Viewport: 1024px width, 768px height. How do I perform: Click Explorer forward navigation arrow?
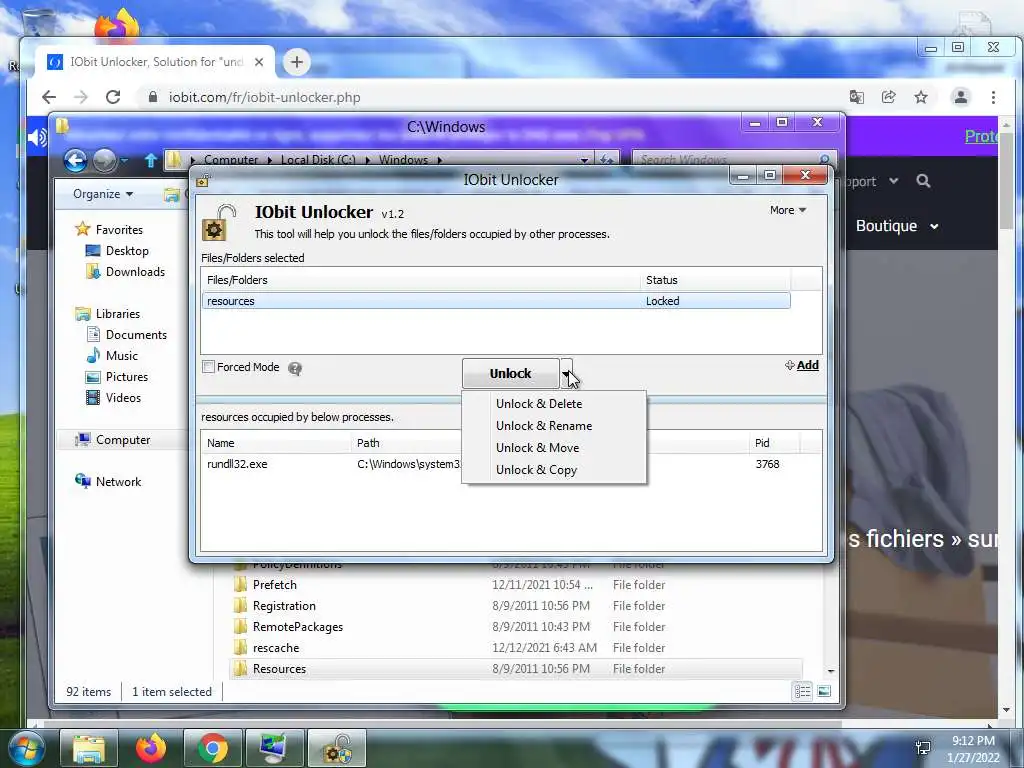pyautogui.click(x=104, y=160)
